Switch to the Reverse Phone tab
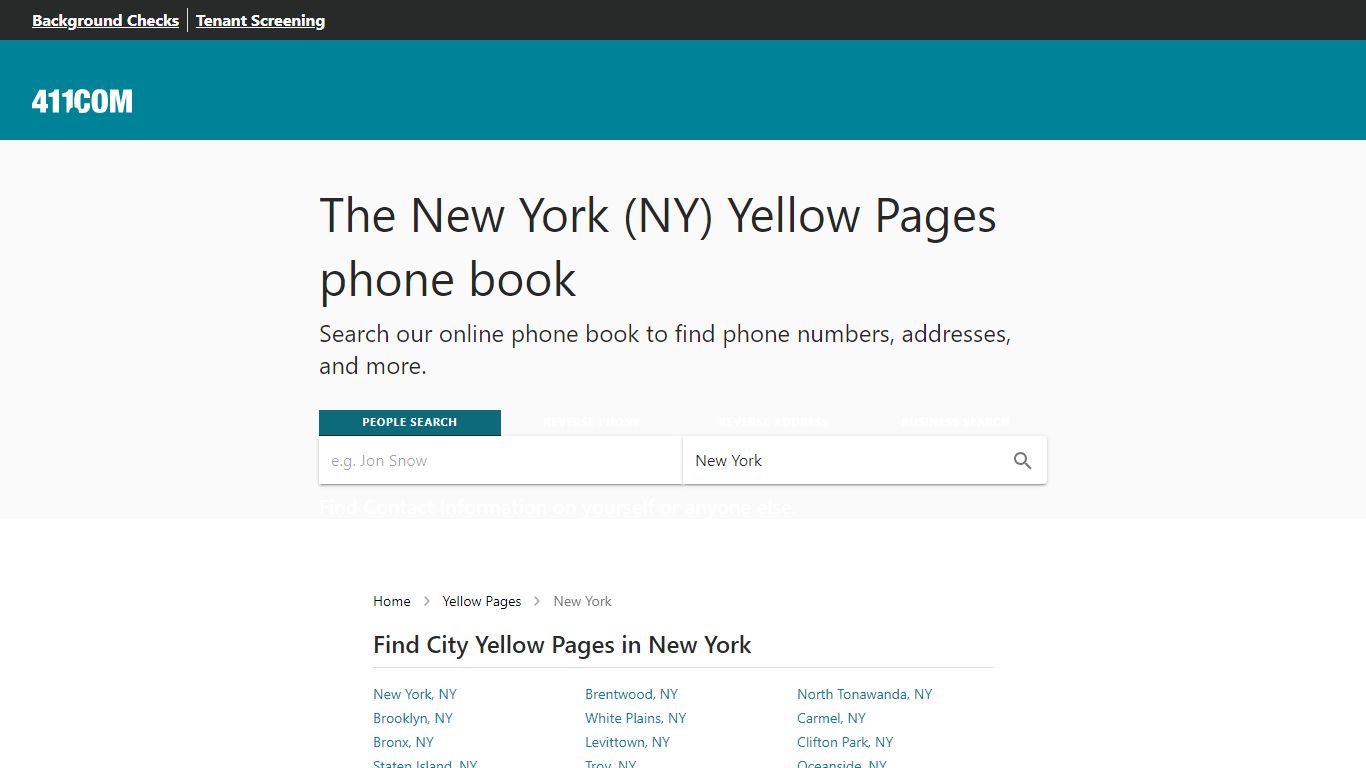 (592, 422)
